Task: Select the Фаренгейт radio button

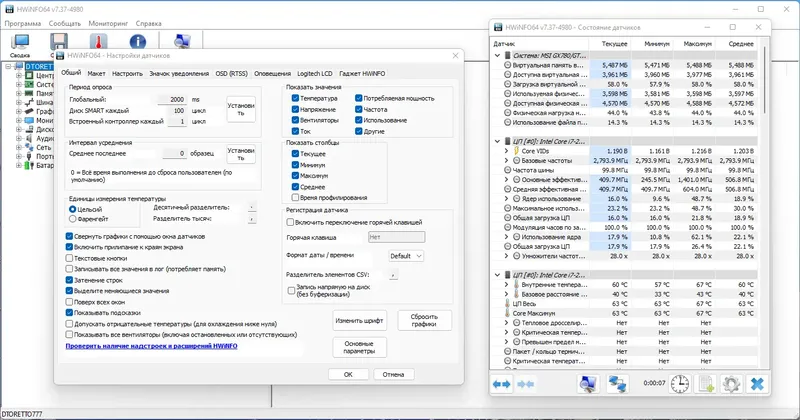Action: pyautogui.click(x=72, y=219)
